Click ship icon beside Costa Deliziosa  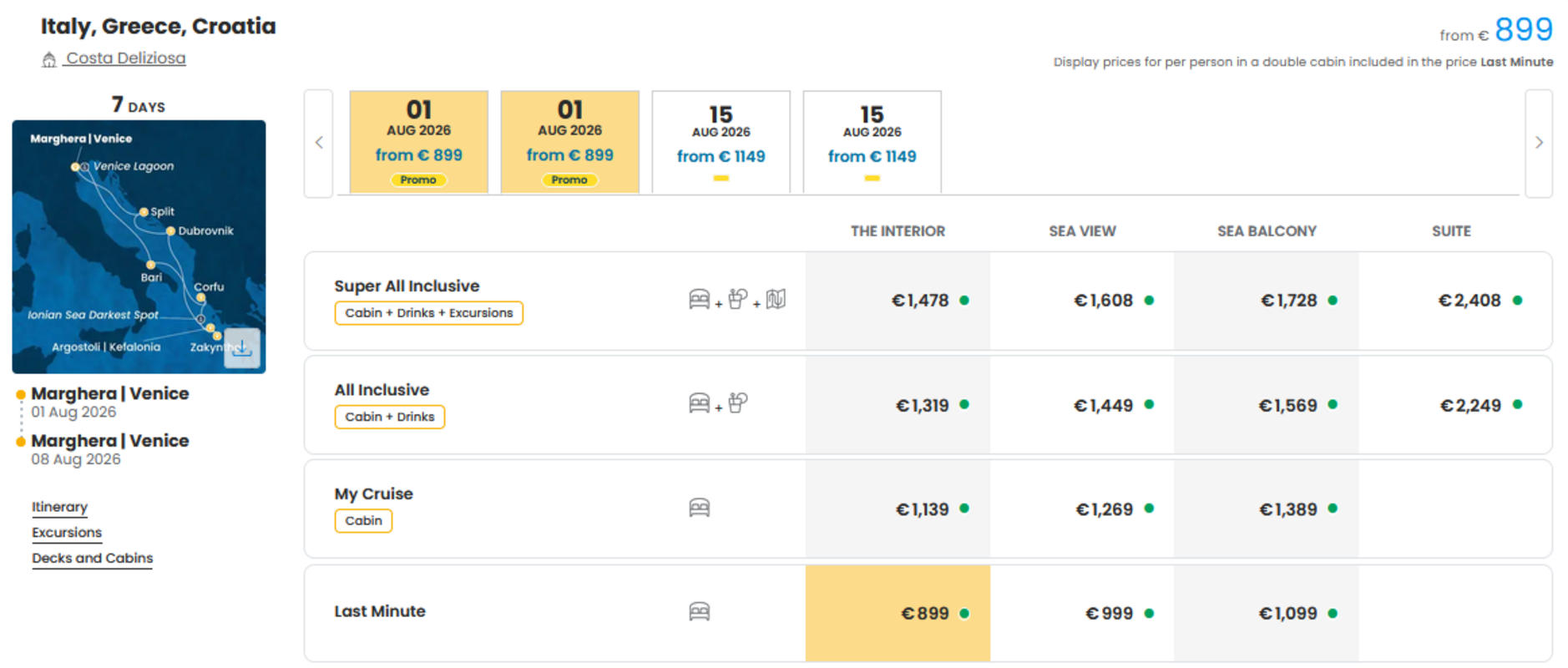coord(49,59)
